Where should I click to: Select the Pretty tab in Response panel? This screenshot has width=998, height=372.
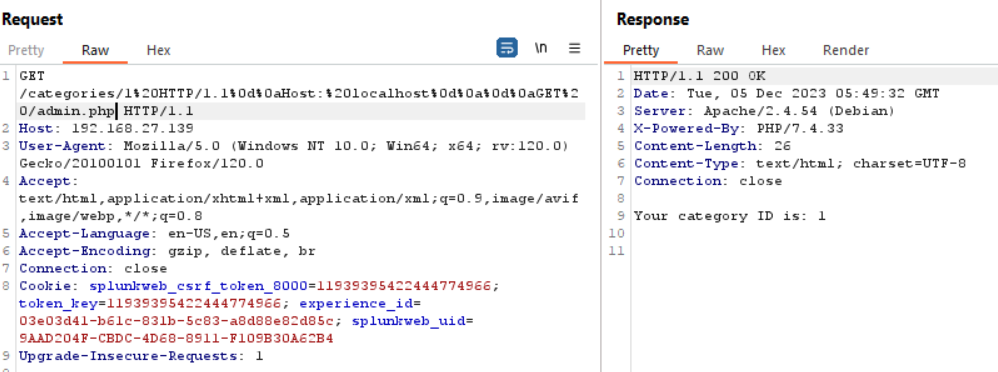point(640,50)
